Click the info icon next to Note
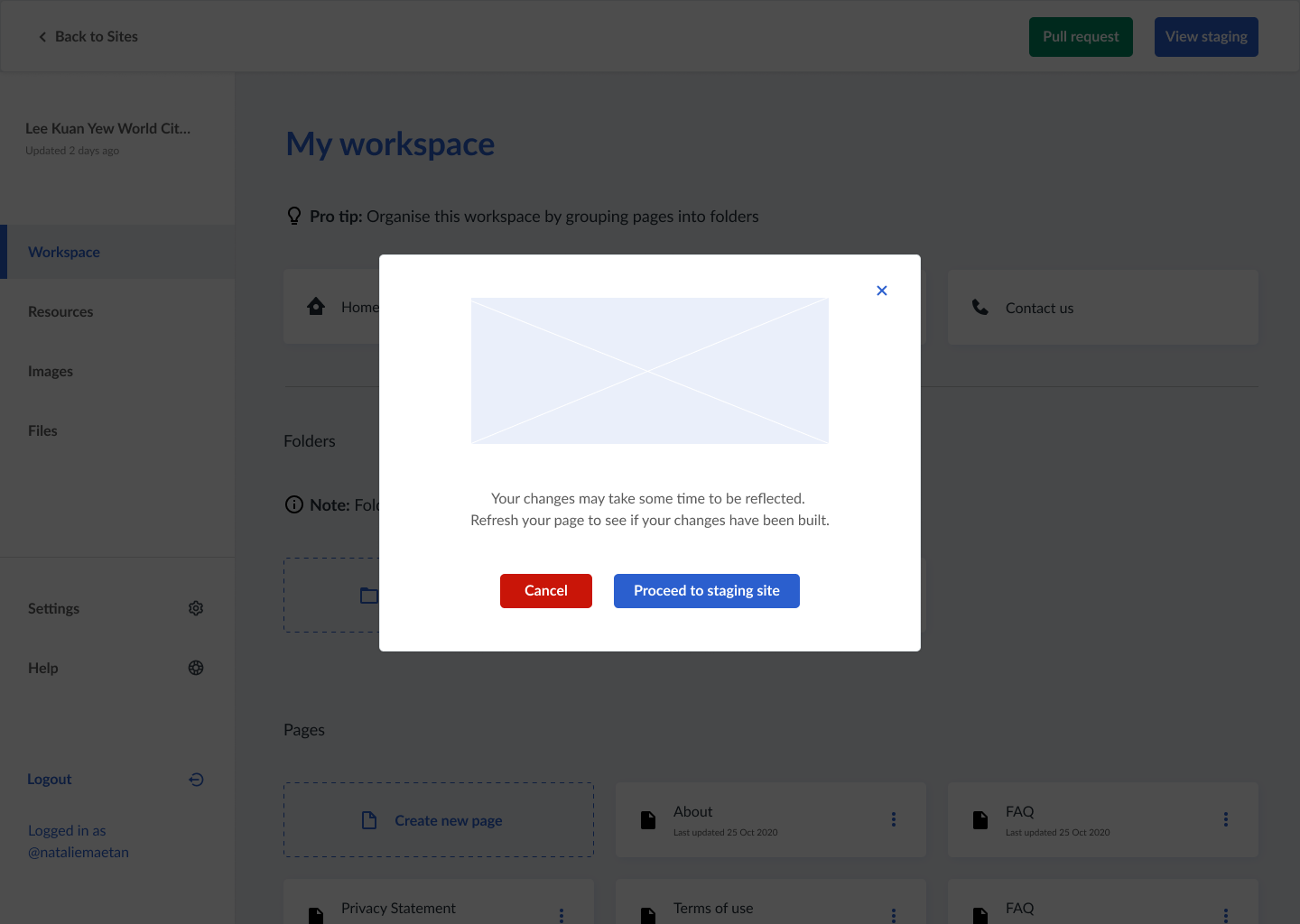This screenshot has height=924, width=1300. 293,504
